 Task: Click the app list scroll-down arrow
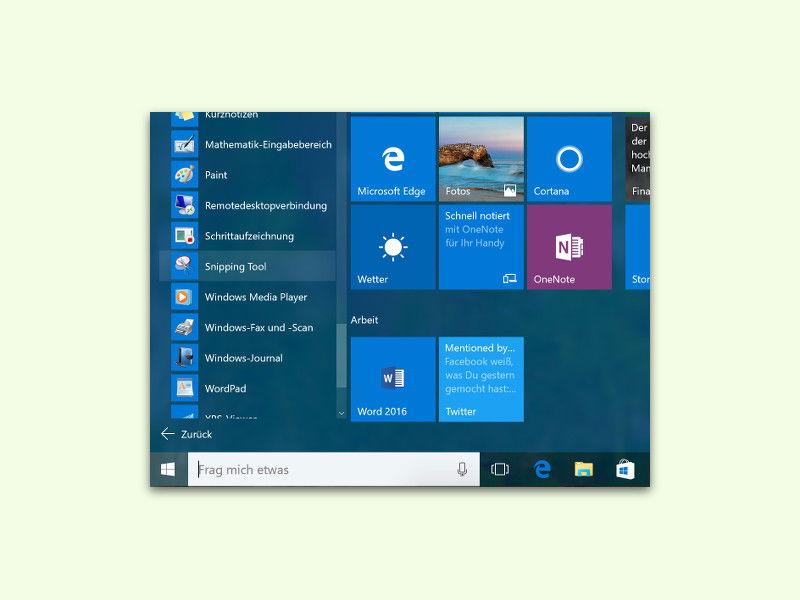341,413
